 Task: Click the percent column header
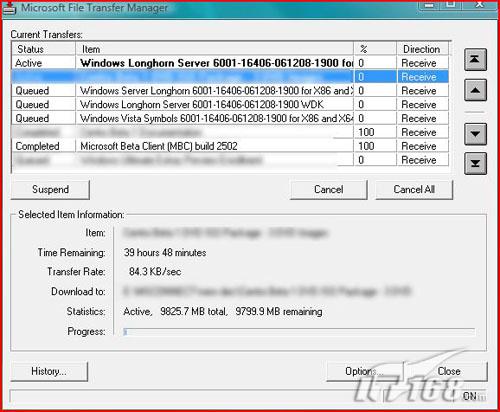[x=375, y=49]
